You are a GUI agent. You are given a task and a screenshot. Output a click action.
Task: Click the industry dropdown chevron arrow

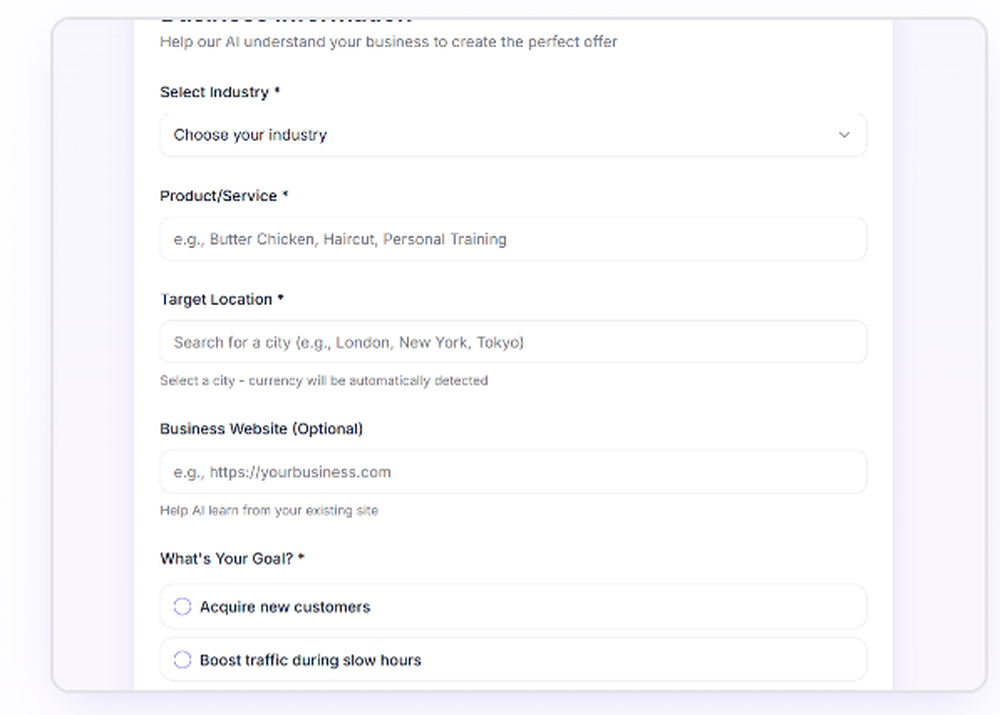point(843,134)
